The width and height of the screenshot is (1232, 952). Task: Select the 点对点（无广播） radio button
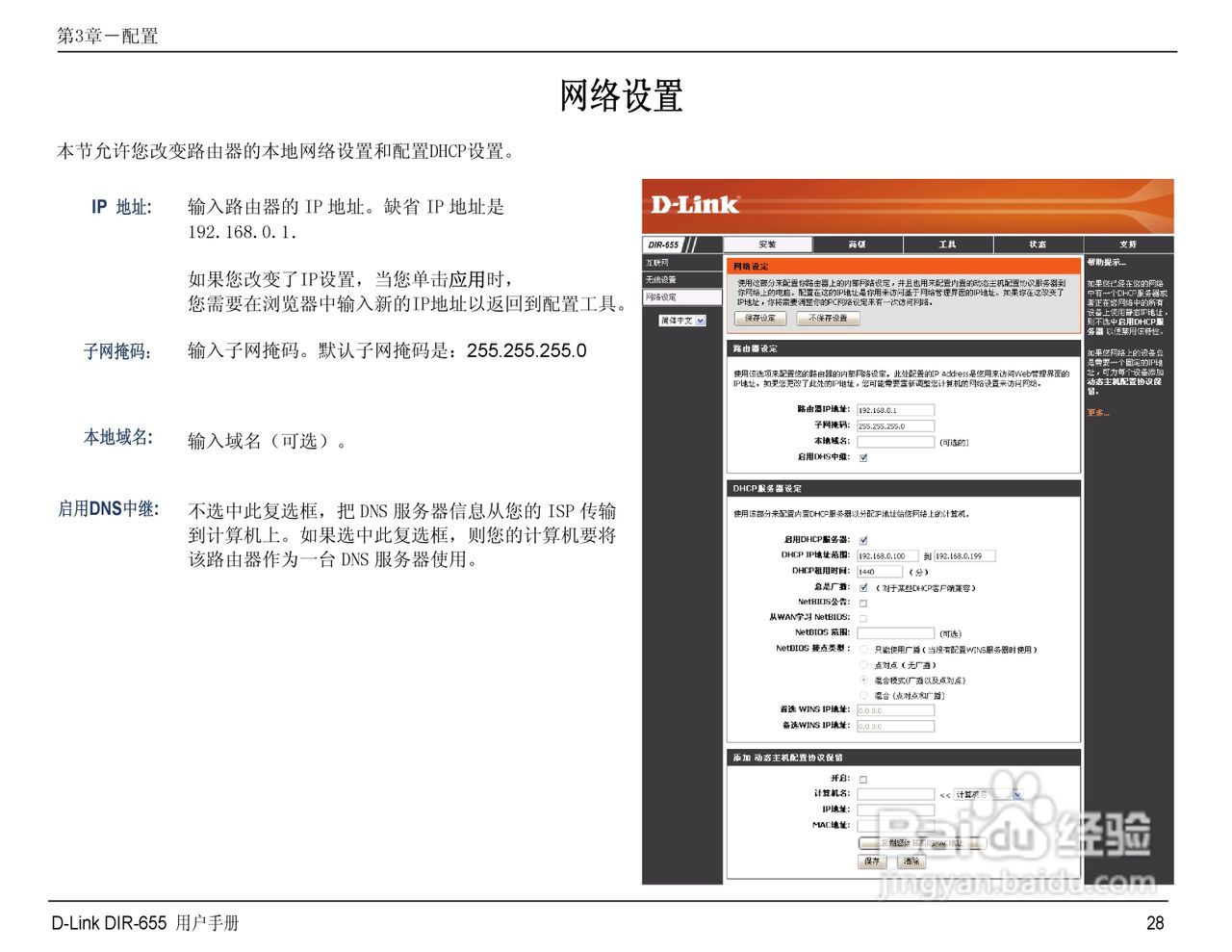(863, 665)
